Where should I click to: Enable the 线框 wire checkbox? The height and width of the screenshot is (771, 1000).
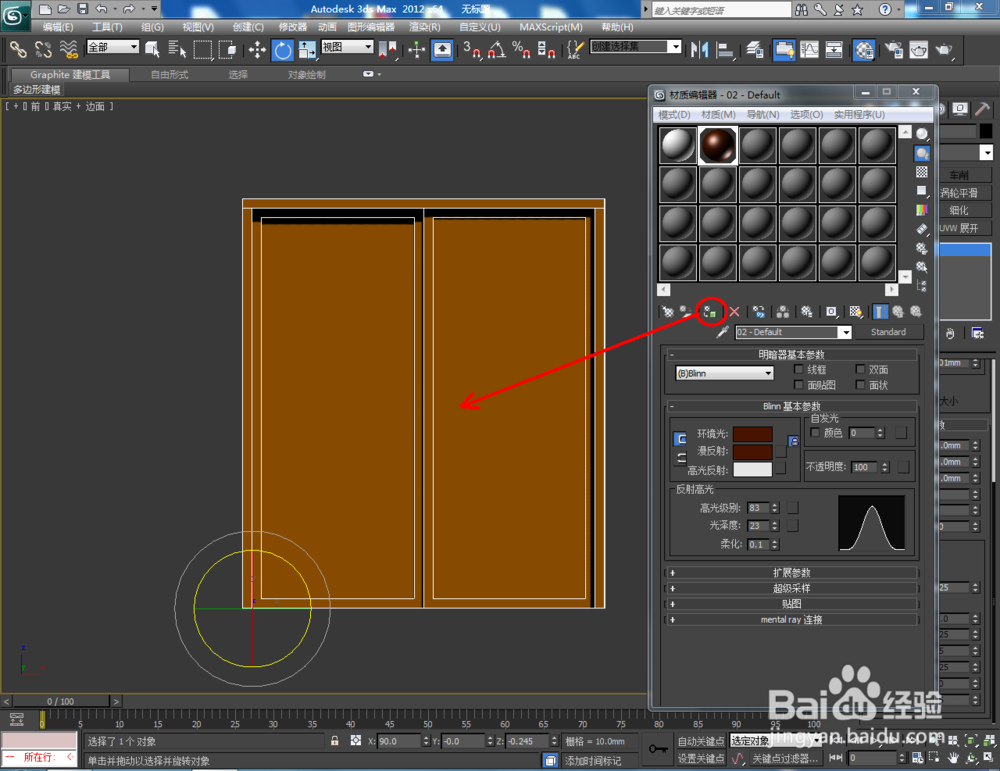pos(798,369)
